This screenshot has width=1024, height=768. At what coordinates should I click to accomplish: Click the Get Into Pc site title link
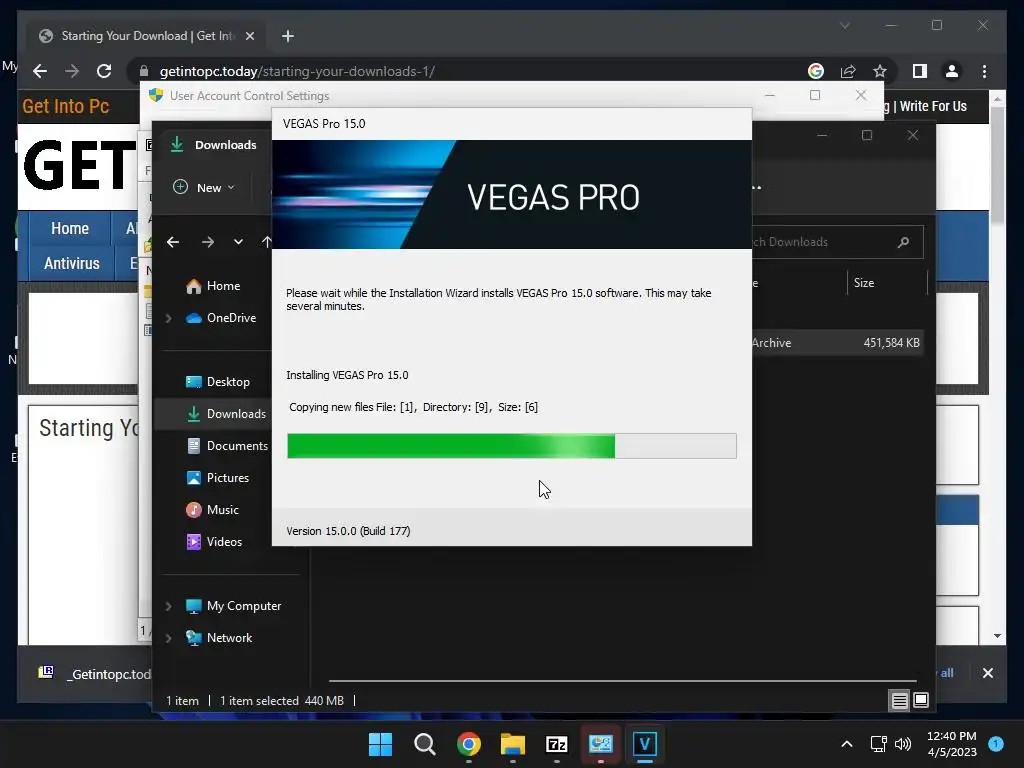(66, 106)
